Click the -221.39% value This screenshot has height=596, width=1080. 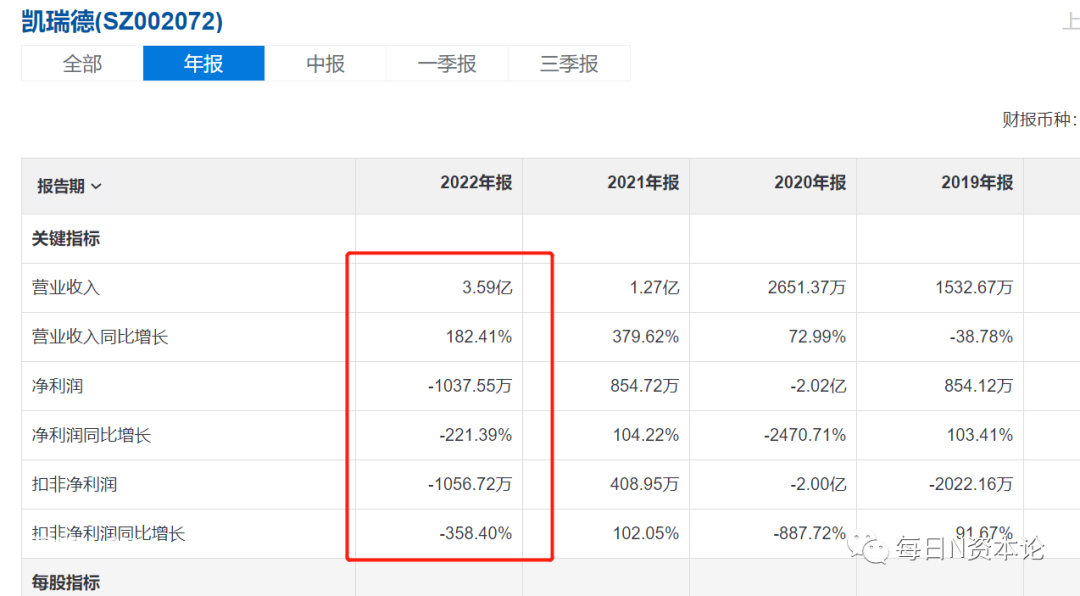475,435
